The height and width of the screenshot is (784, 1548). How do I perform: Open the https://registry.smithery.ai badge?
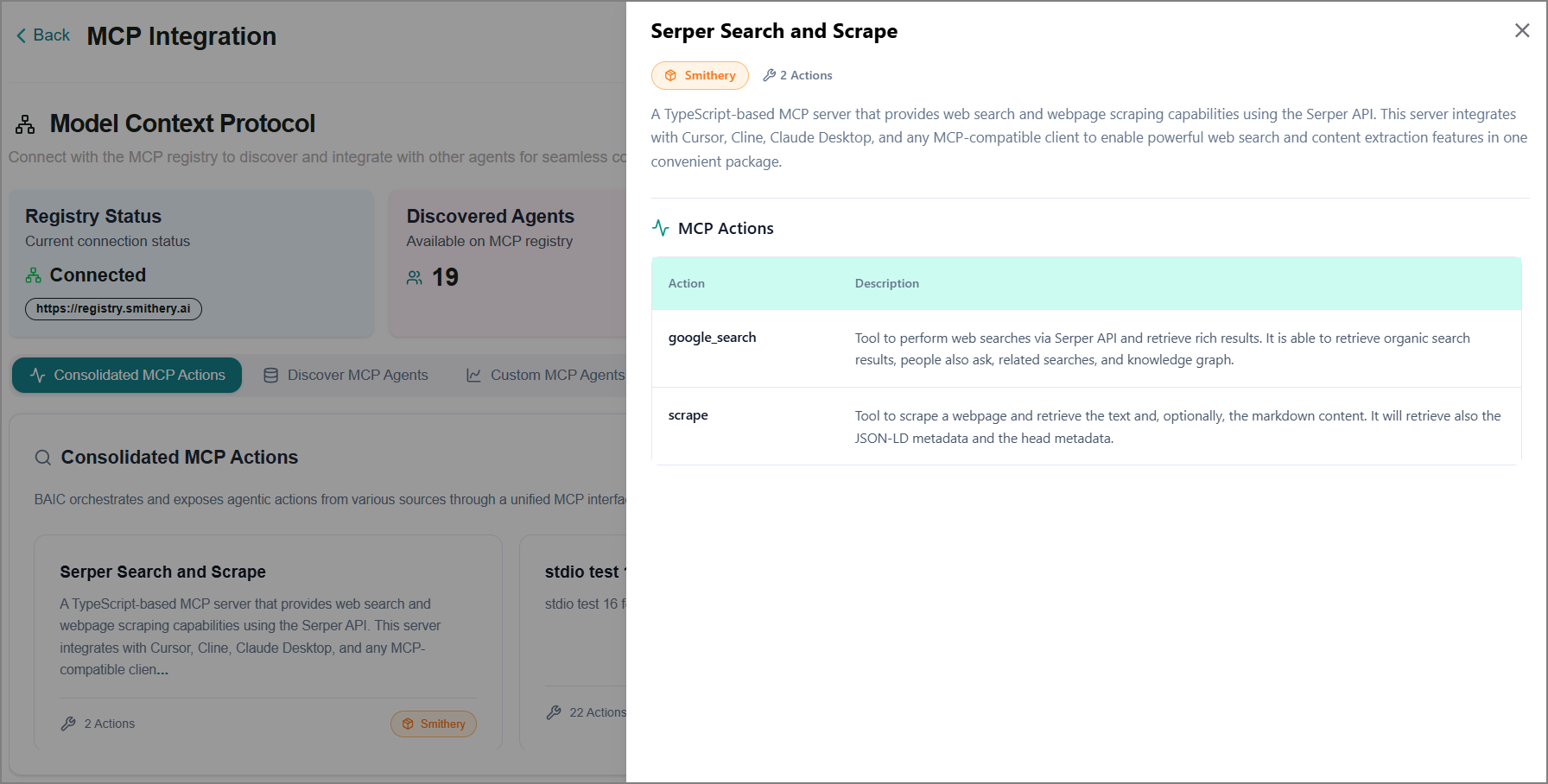(113, 308)
